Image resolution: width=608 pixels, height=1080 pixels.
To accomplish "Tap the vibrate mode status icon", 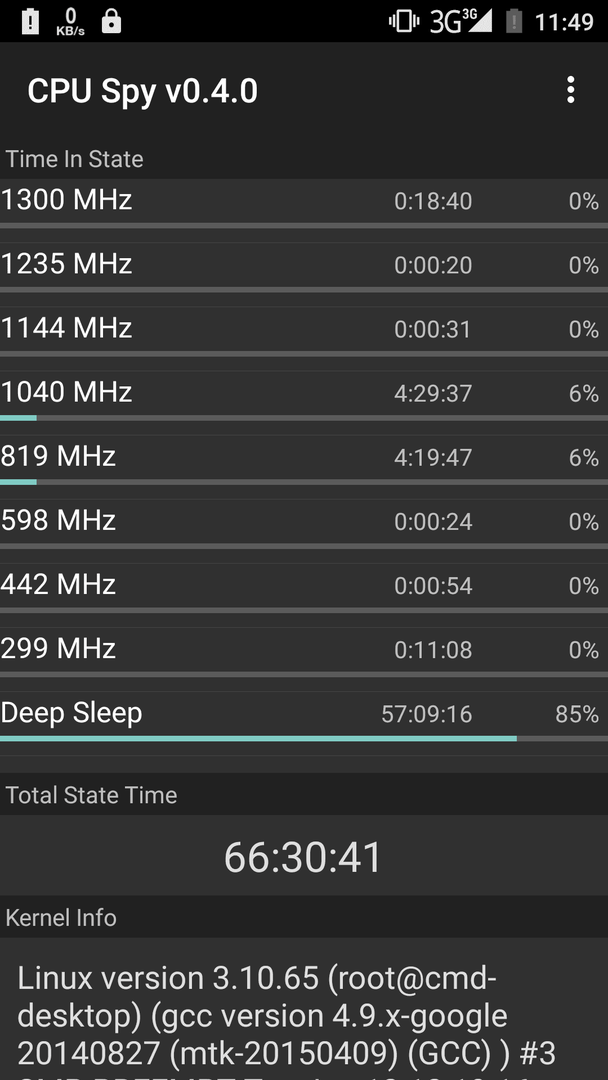I will point(403,21).
